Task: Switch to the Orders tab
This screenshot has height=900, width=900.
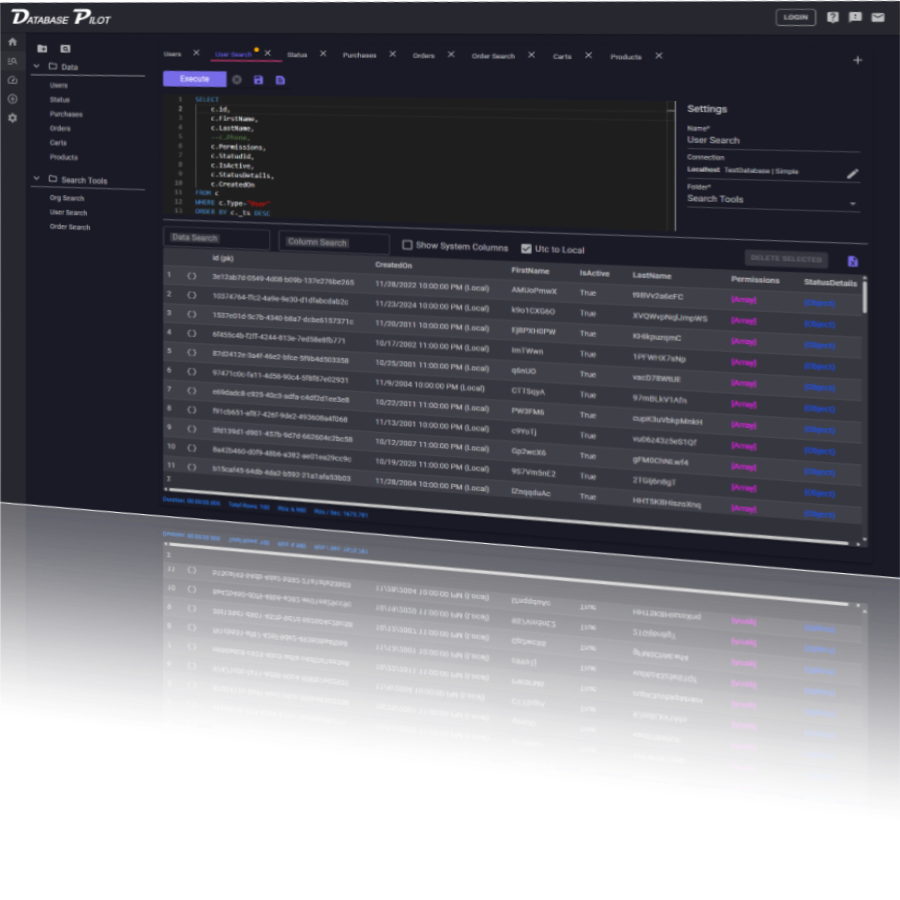Action: click(424, 56)
